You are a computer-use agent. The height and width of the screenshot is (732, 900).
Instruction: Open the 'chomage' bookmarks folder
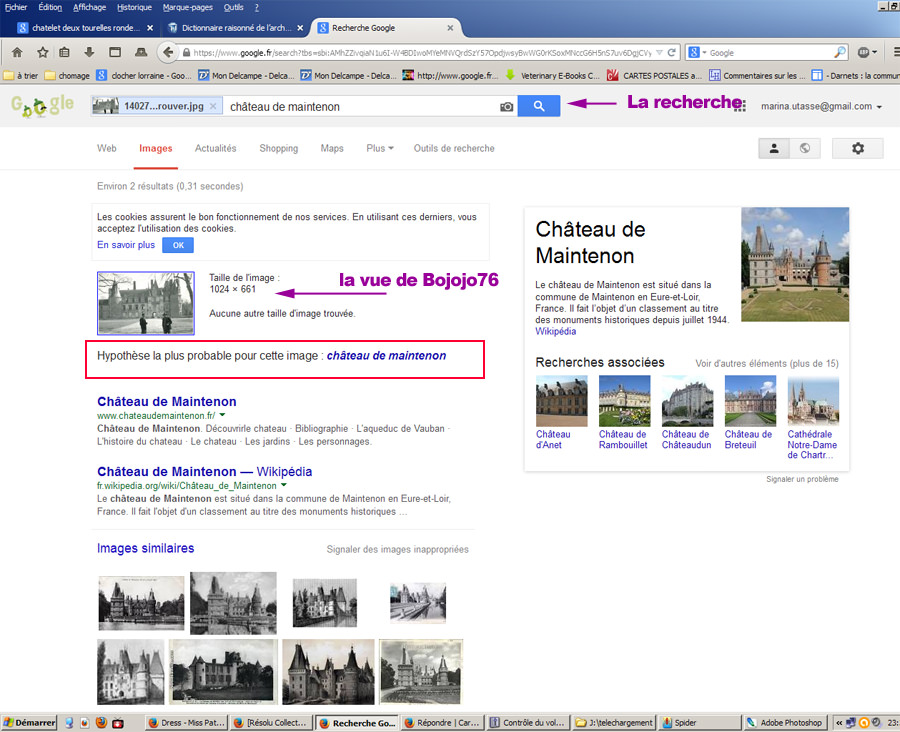[67, 75]
